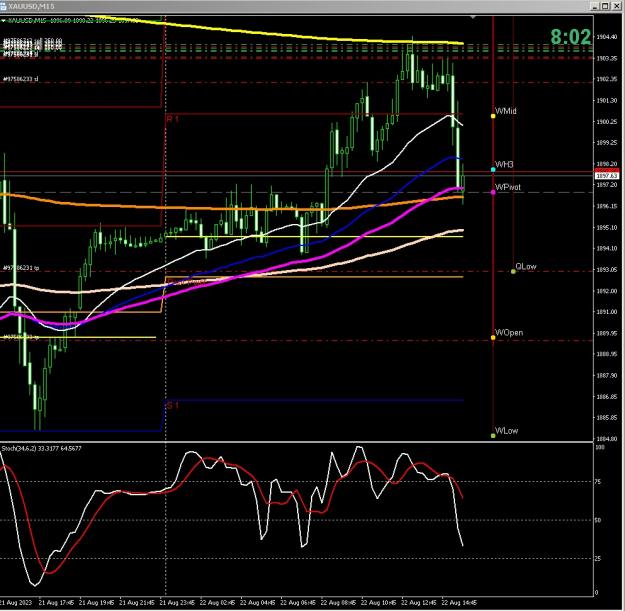625x611 pixels.
Task: Click the 22 Aug 02:45 time label
Action: (217, 603)
